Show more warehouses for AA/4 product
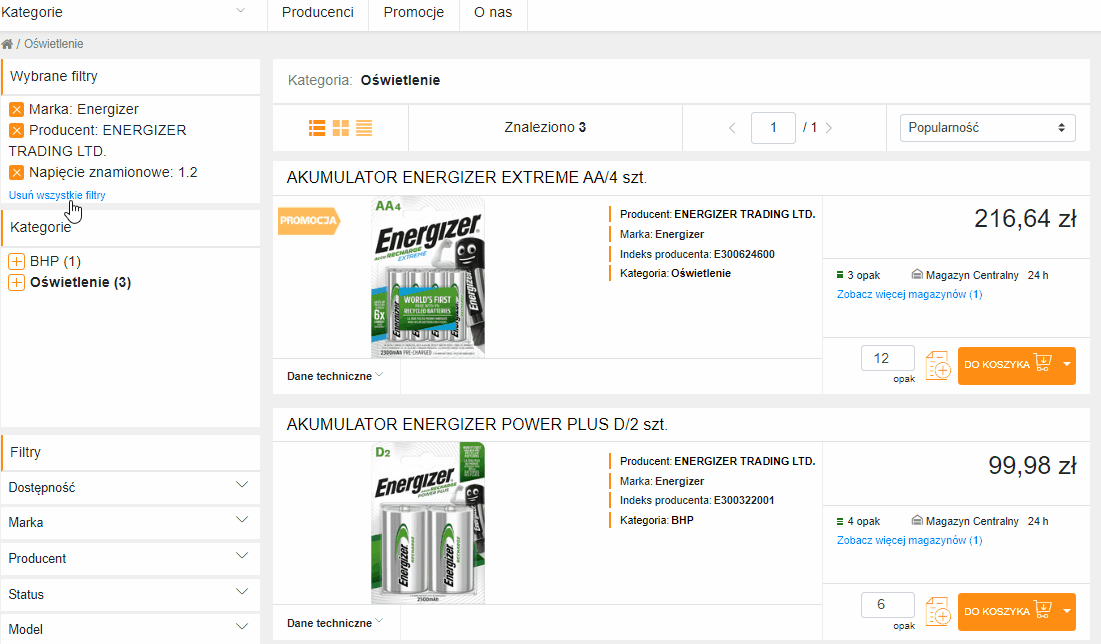This screenshot has width=1101, height=644. click(x=909, y=294)
